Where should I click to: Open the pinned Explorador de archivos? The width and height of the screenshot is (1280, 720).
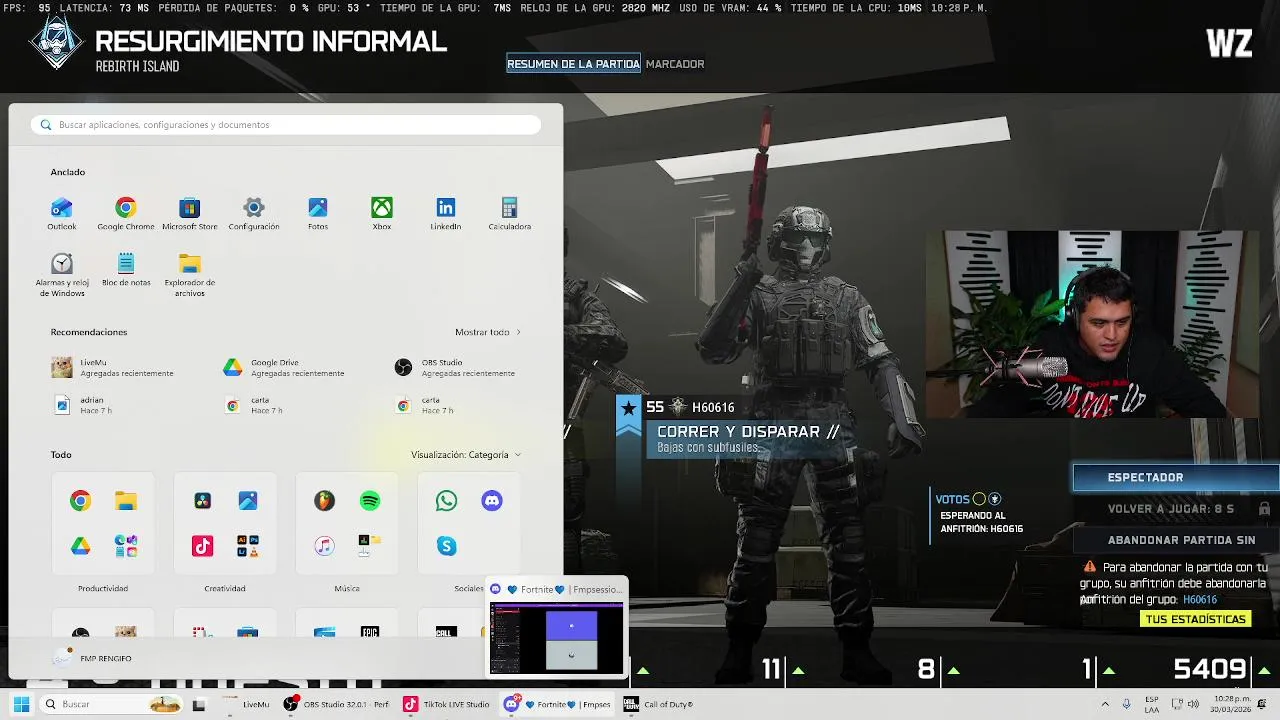coord(189,275)
